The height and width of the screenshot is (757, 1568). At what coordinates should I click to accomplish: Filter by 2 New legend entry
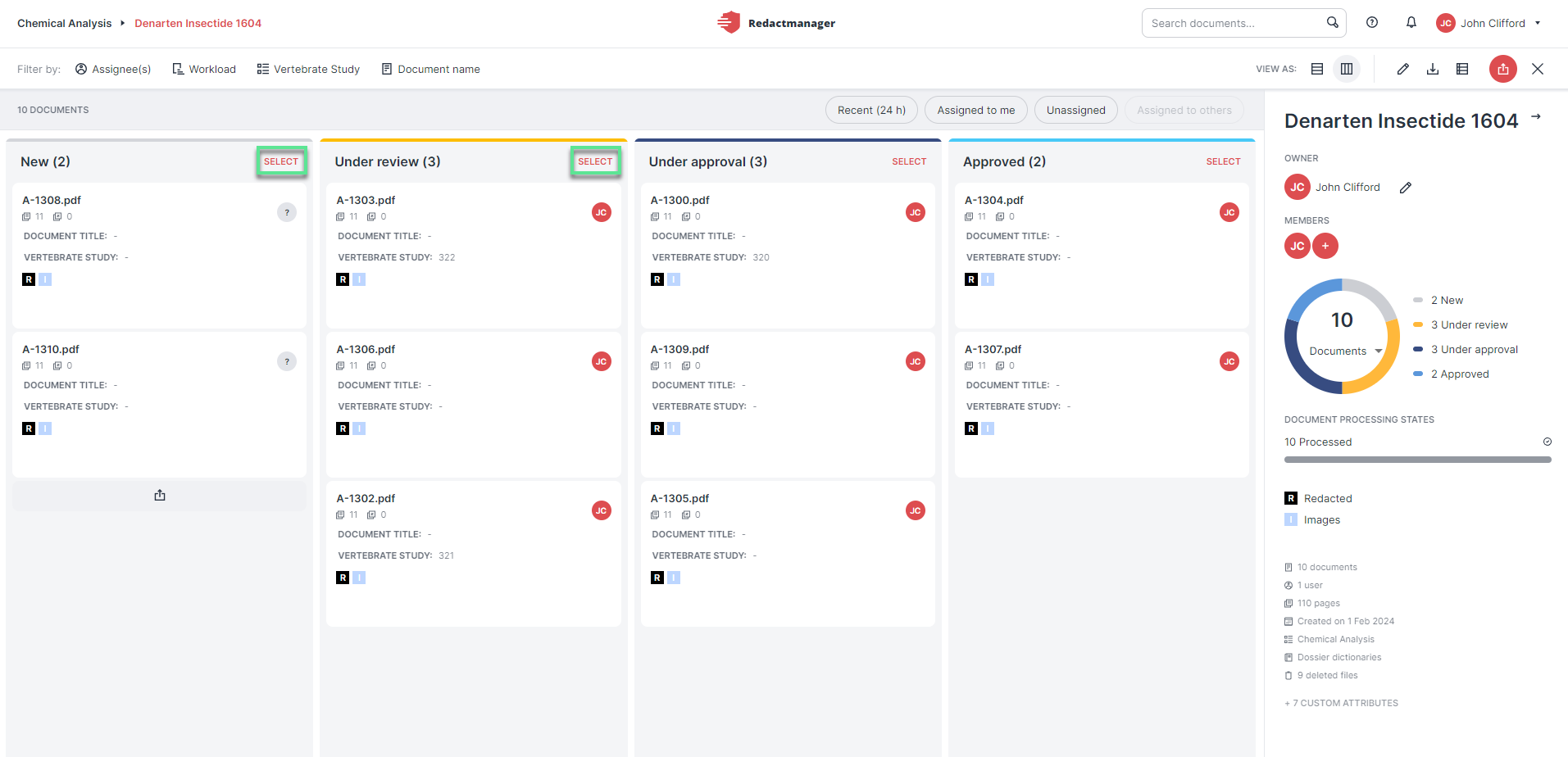[1438, 300]
